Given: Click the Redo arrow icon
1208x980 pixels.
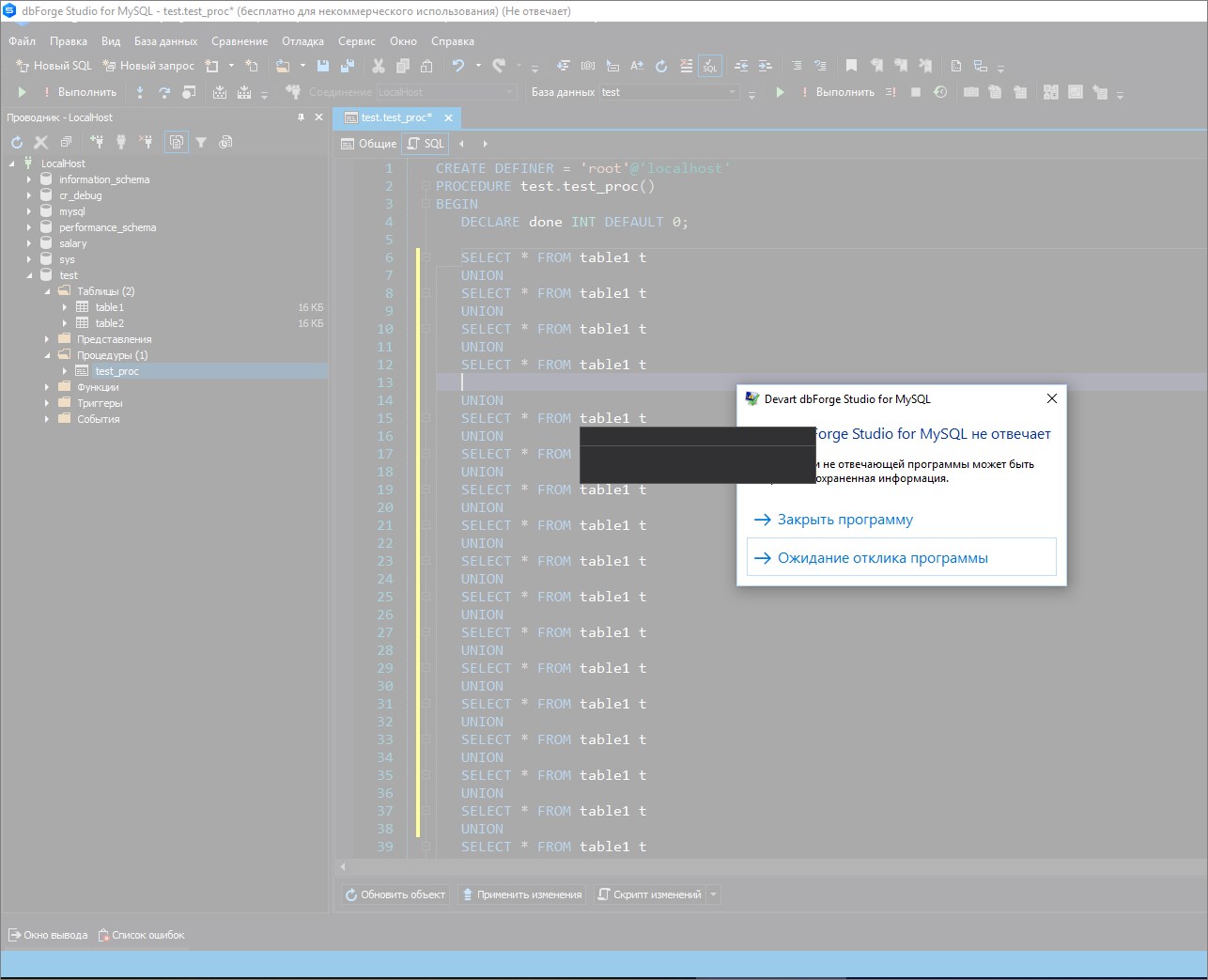Looking at the screenshot, I should click(499, 66).
